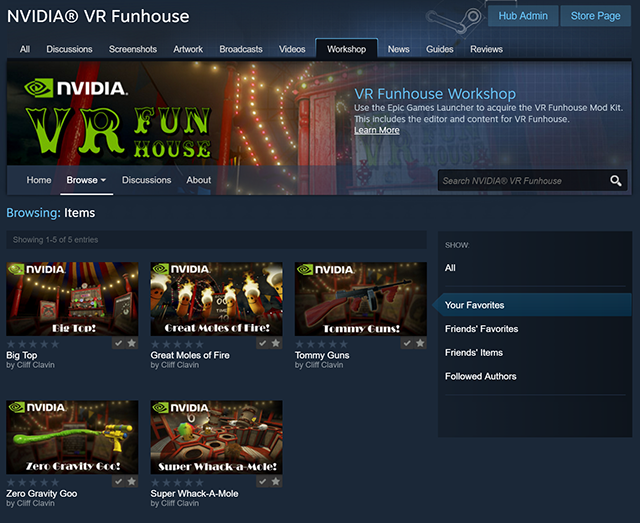
Task: Click the Zero Gravity Goo title
Action: (x=42, y=494)
